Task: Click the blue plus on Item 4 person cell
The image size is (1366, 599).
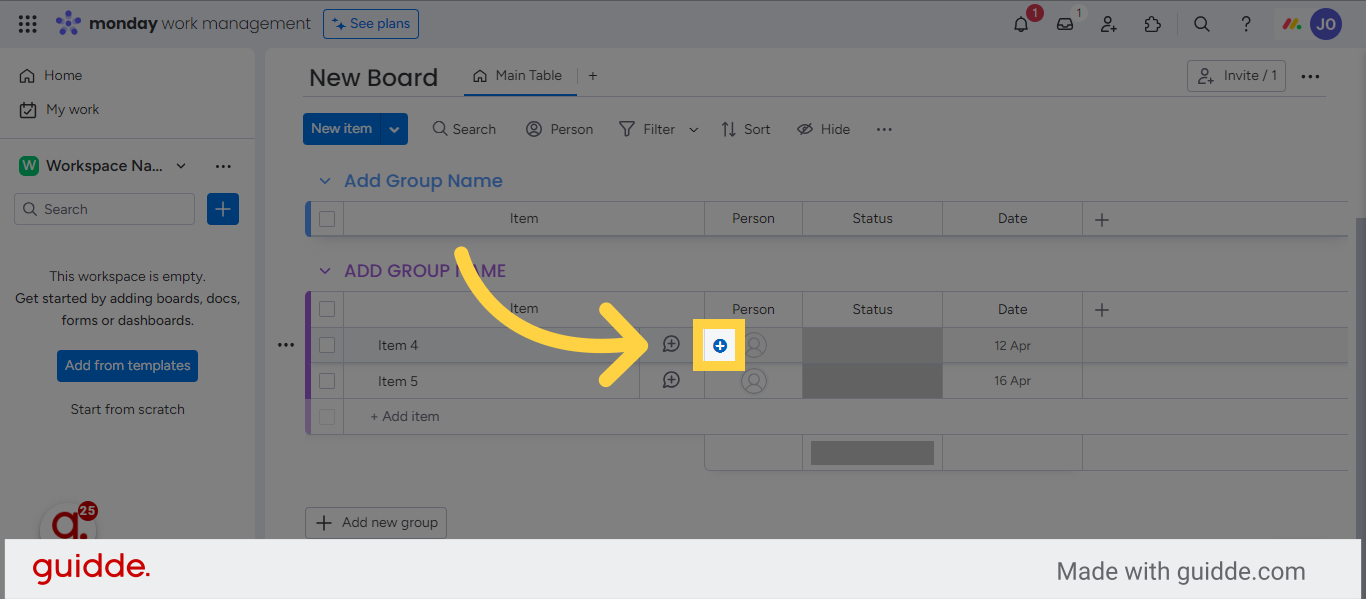Action: coord(720,345)
